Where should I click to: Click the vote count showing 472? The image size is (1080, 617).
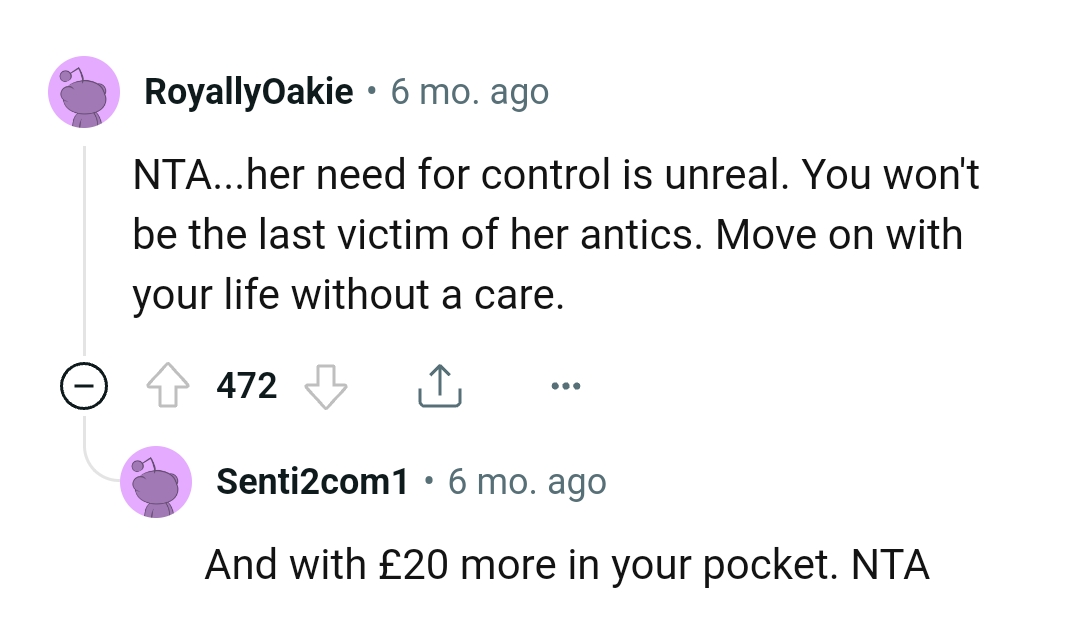[x=246, y=384]
